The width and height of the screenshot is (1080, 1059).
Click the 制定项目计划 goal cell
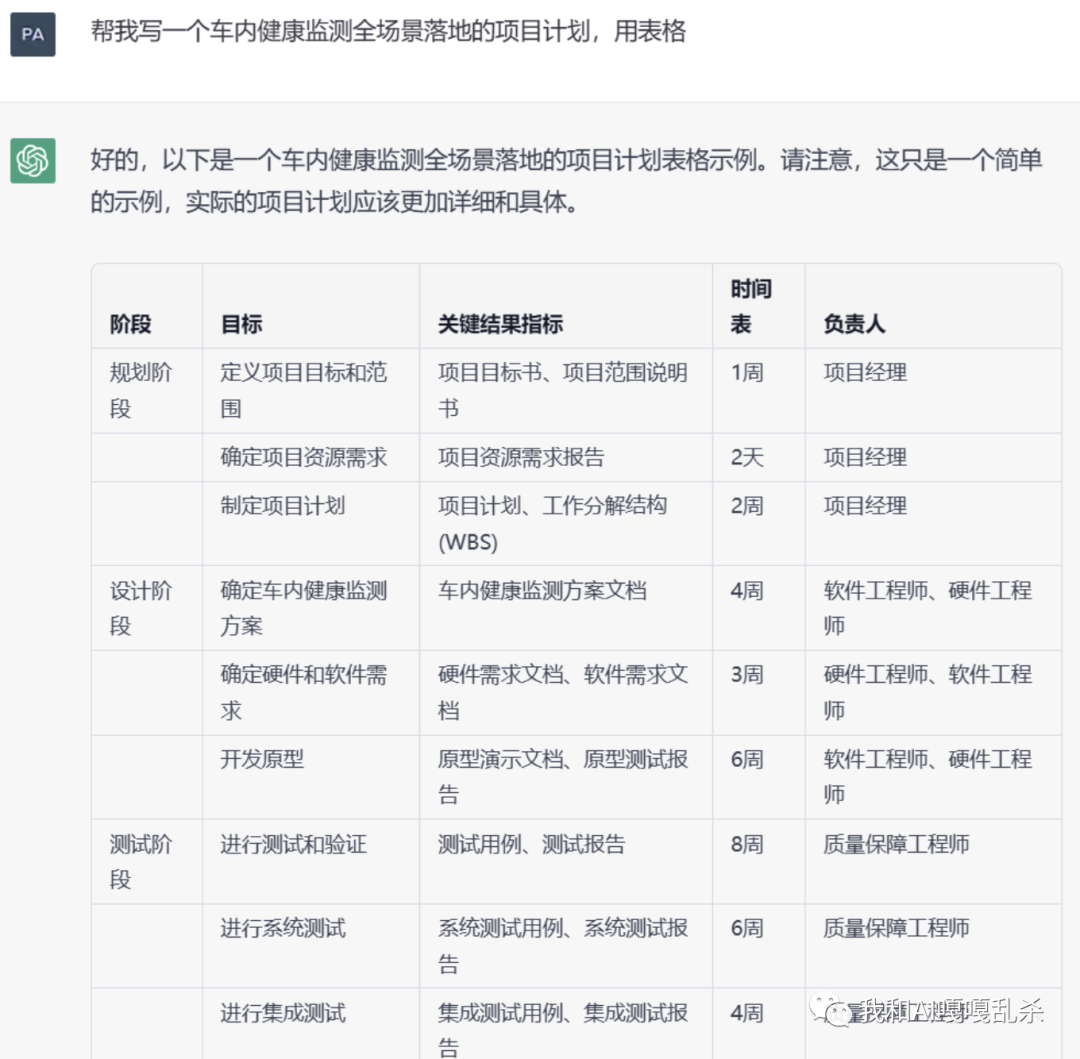tap(282, 506)
